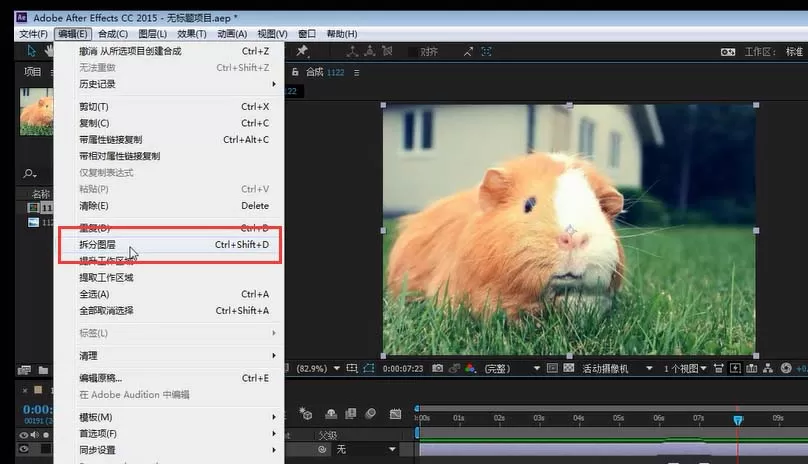The image size is (808, 464).
Task: Click the blue current-time indicator on timeline
Action: (738, 420)
